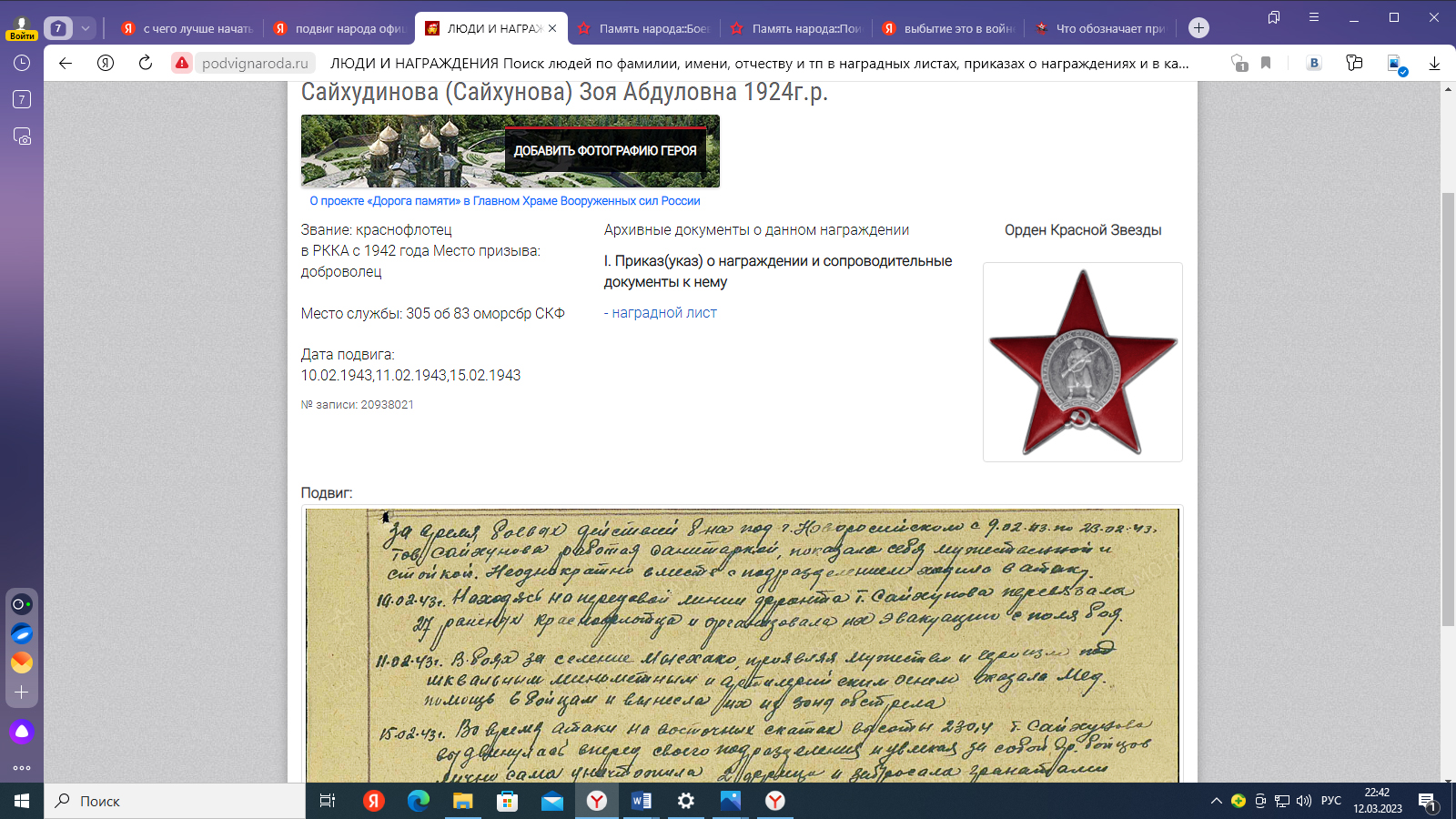Open the orange mail icon in sidebar

pyautogui.click(x=22, y=662)
